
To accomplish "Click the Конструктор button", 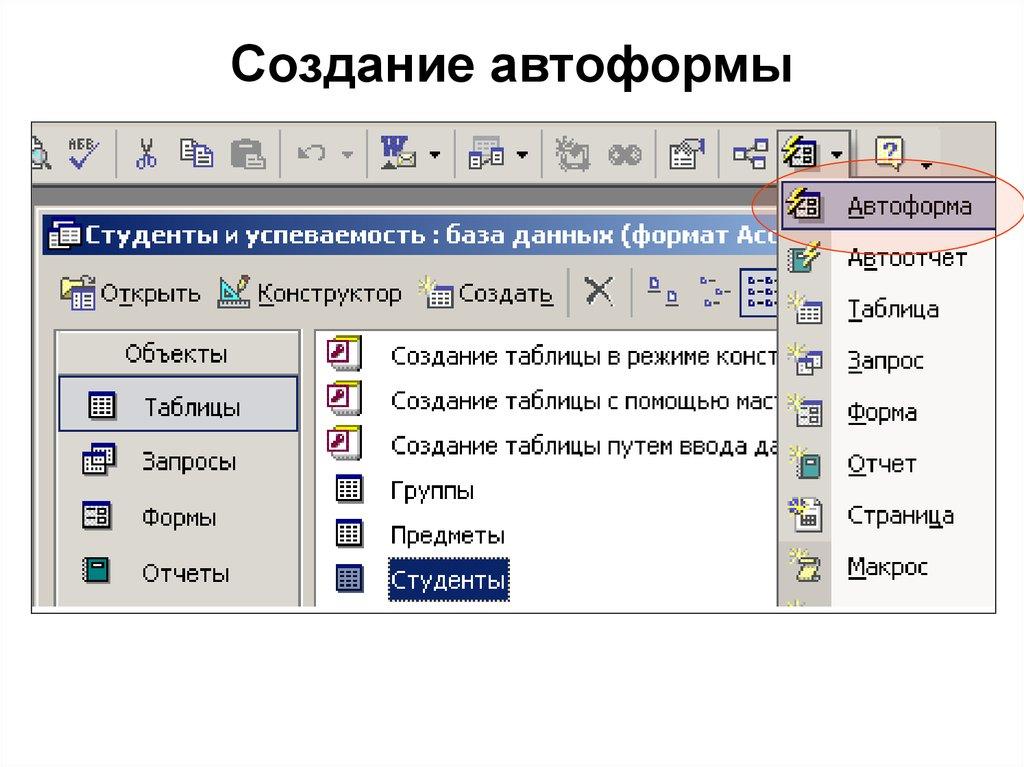I will coord(310,293).
